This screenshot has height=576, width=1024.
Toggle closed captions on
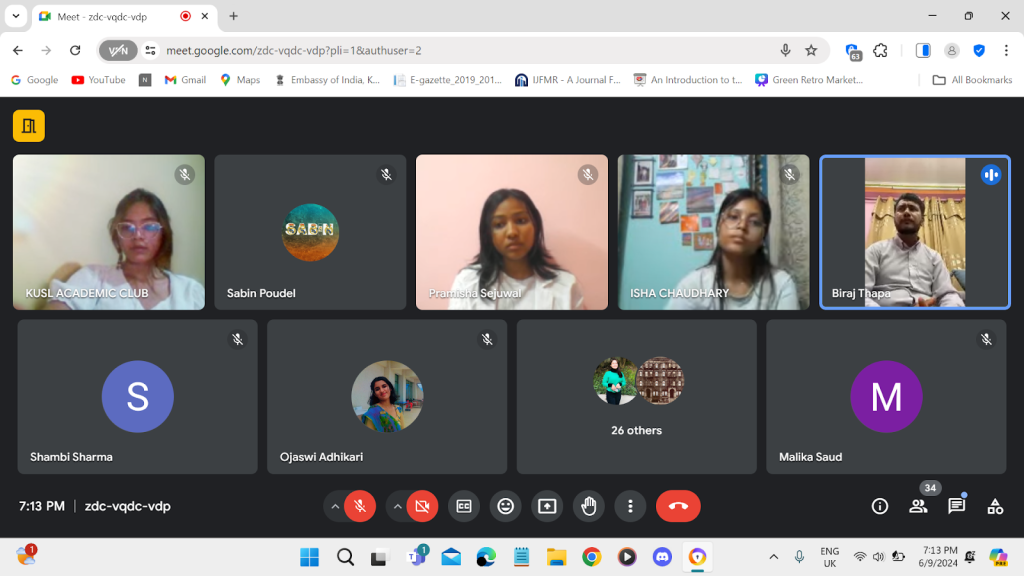click(464, 506)
